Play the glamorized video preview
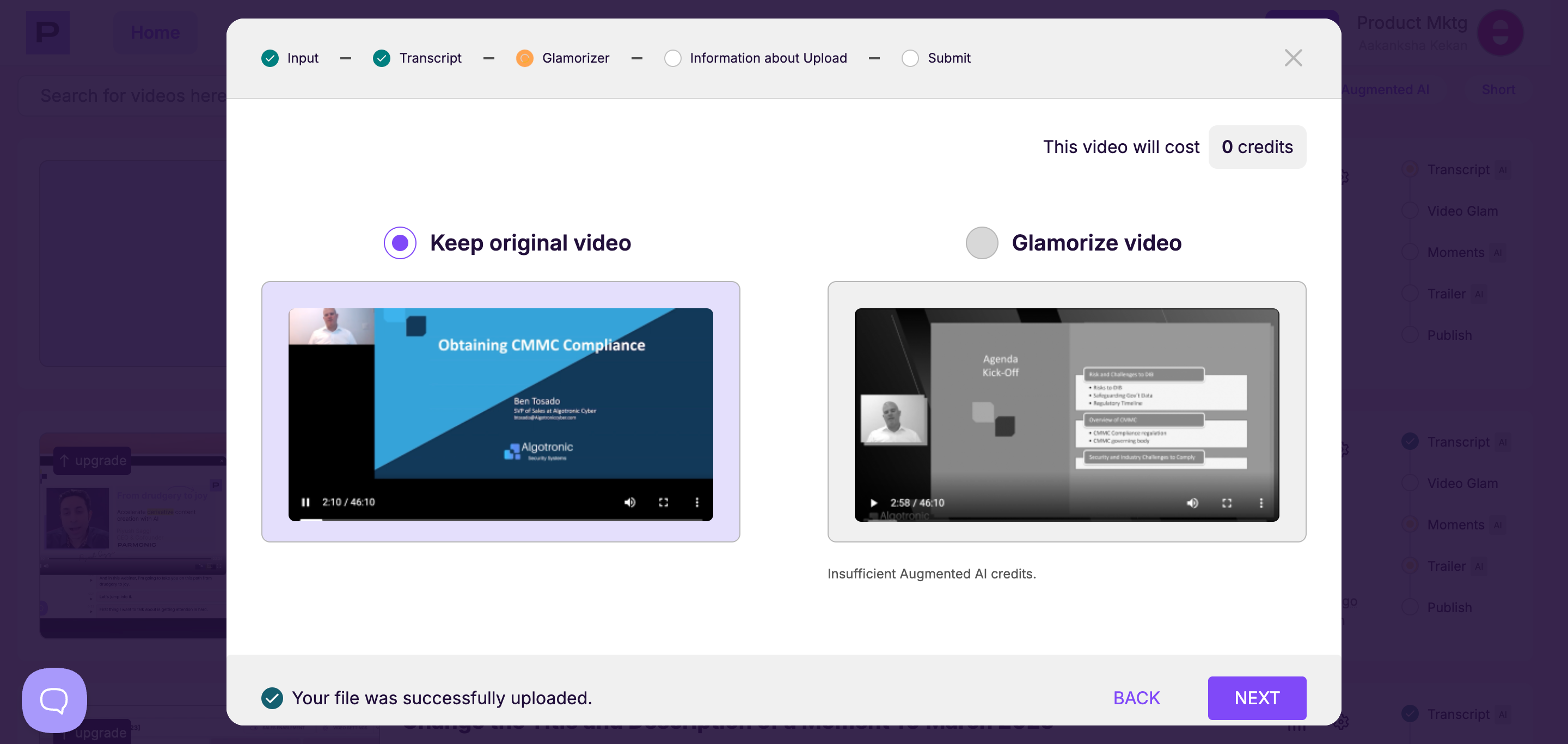Screen dimensions: 1568x744 point(873,503)
